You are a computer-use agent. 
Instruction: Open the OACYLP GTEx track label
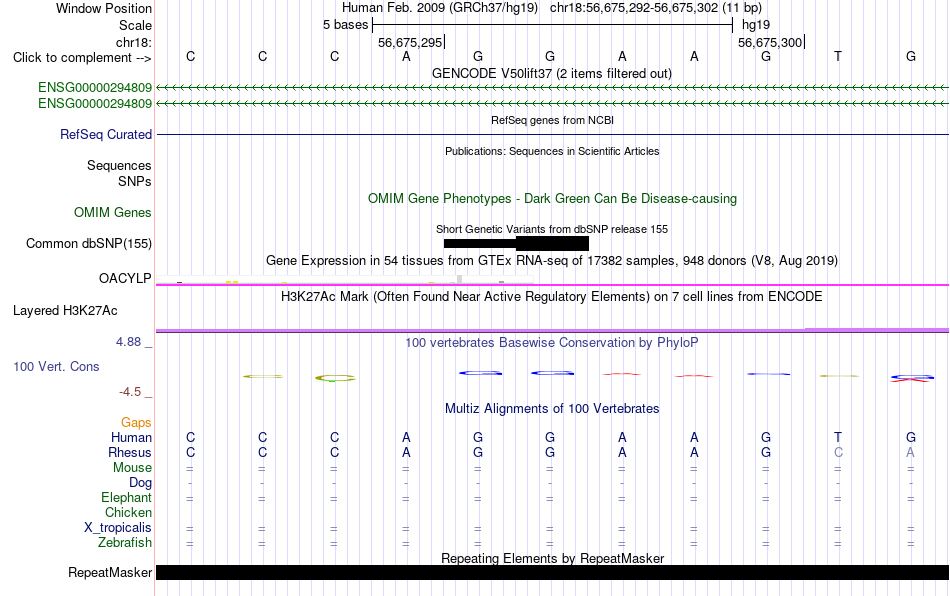pos(125,278)
